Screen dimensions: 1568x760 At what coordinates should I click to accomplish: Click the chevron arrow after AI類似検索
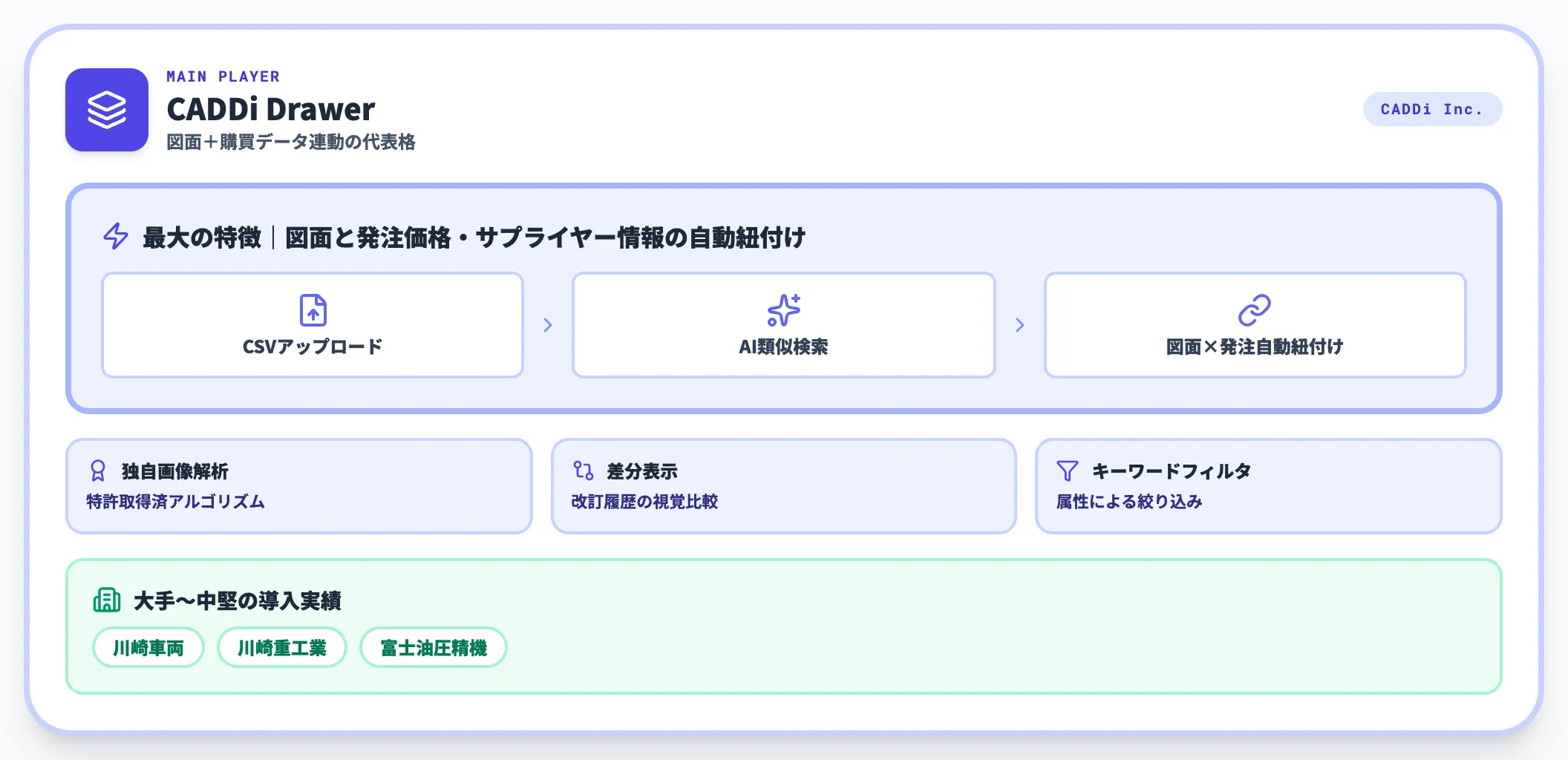tap(1020, 325)
